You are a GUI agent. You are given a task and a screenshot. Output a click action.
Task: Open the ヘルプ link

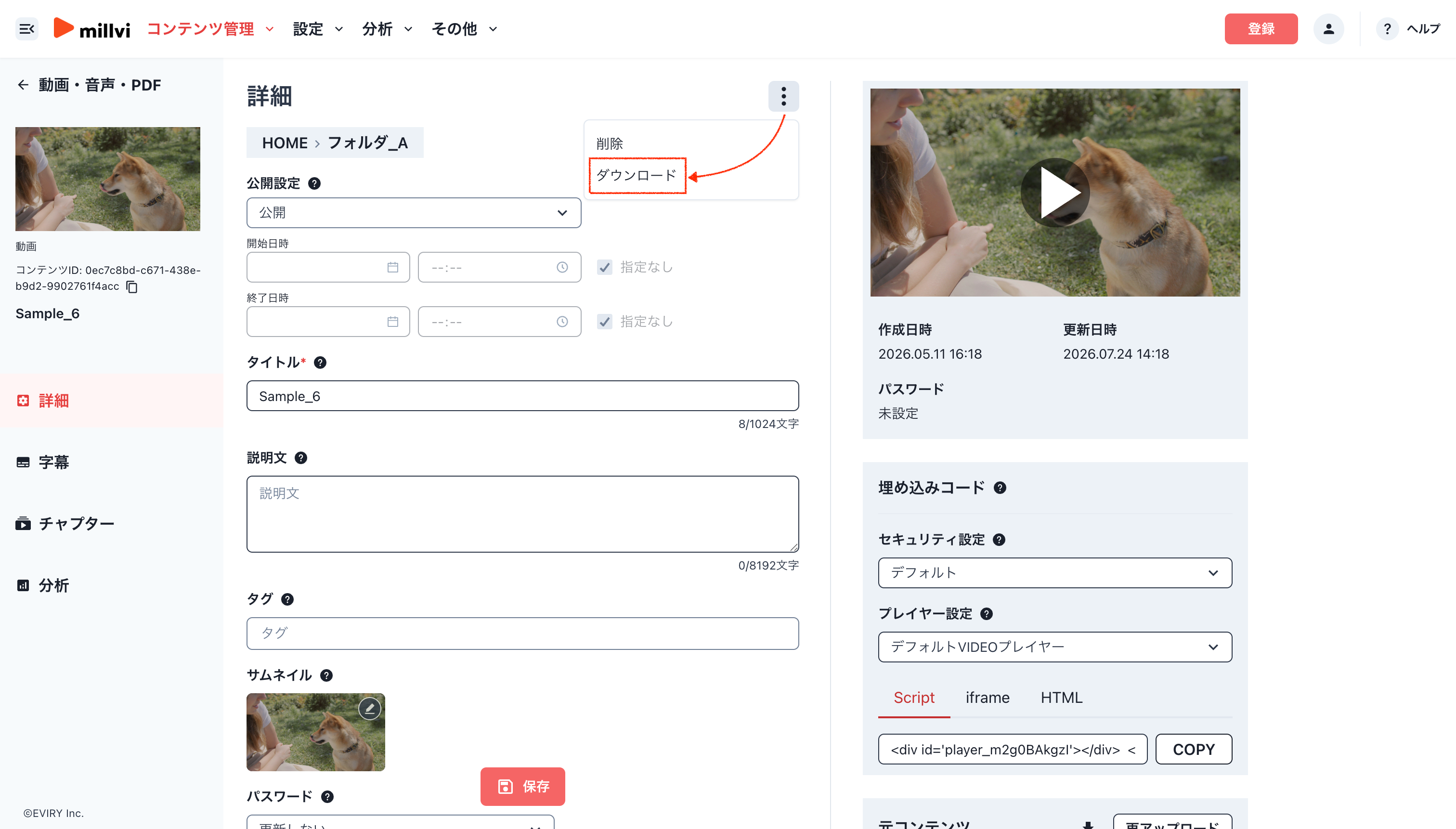[x=1424, y=29]
